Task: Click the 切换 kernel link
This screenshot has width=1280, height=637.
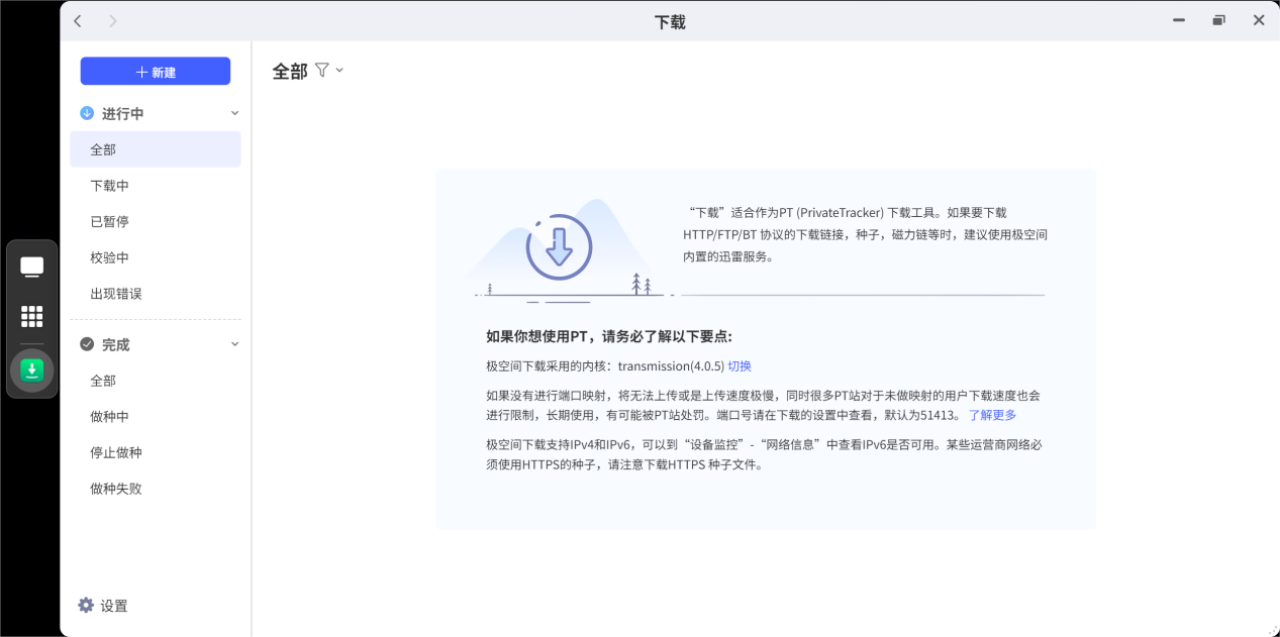Action: pyautogui.click(x=739, y=366)
